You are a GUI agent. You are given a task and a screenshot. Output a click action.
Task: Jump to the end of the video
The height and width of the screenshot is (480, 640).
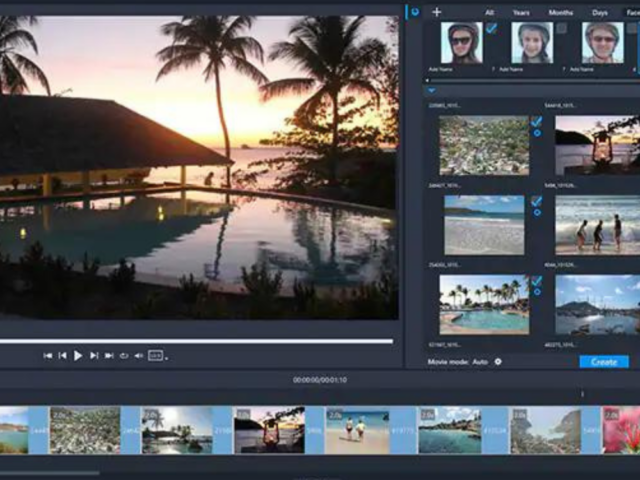pos(109,355)
